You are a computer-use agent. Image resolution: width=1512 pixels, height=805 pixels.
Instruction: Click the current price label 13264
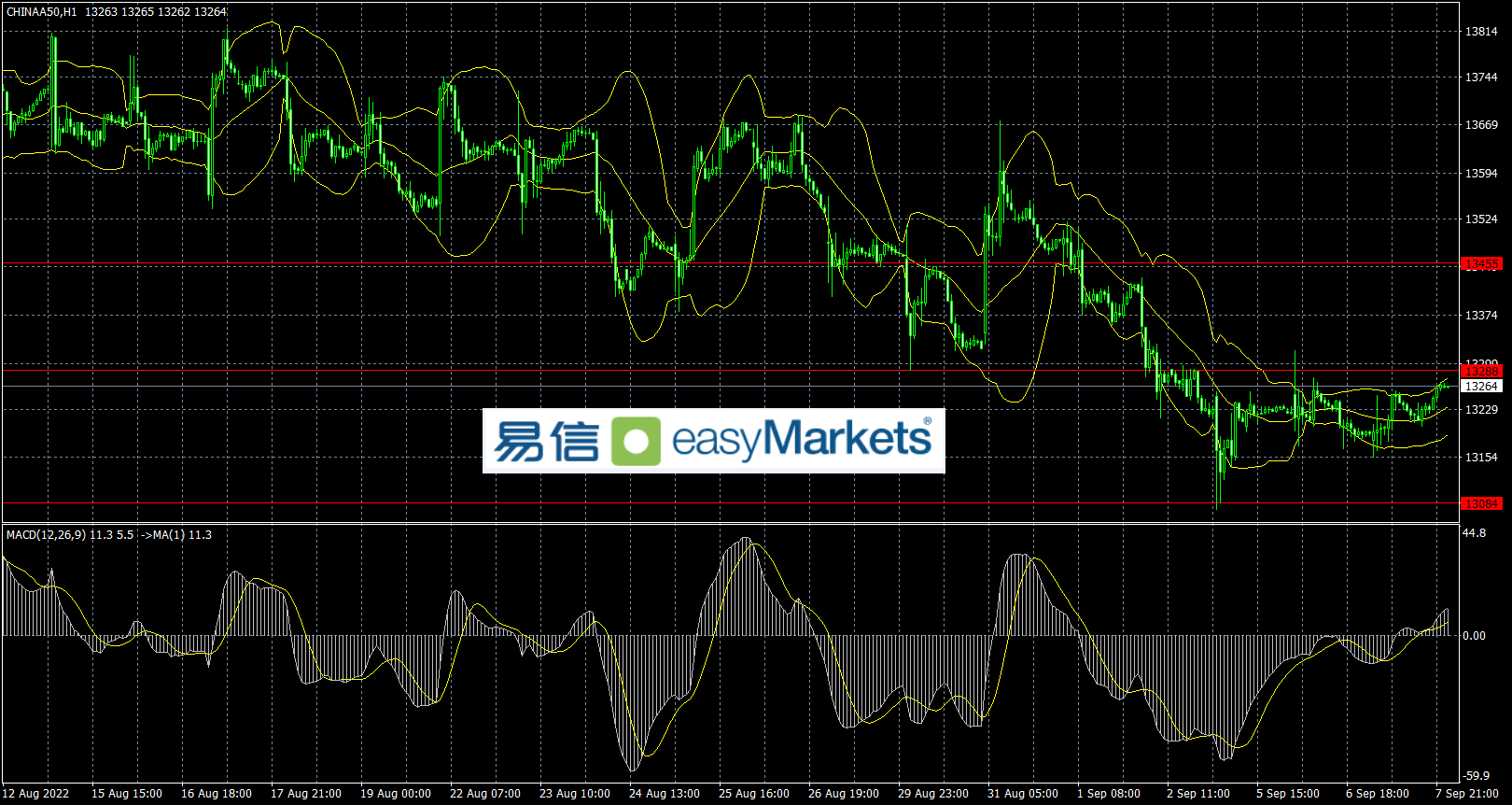pos(1481,386)
